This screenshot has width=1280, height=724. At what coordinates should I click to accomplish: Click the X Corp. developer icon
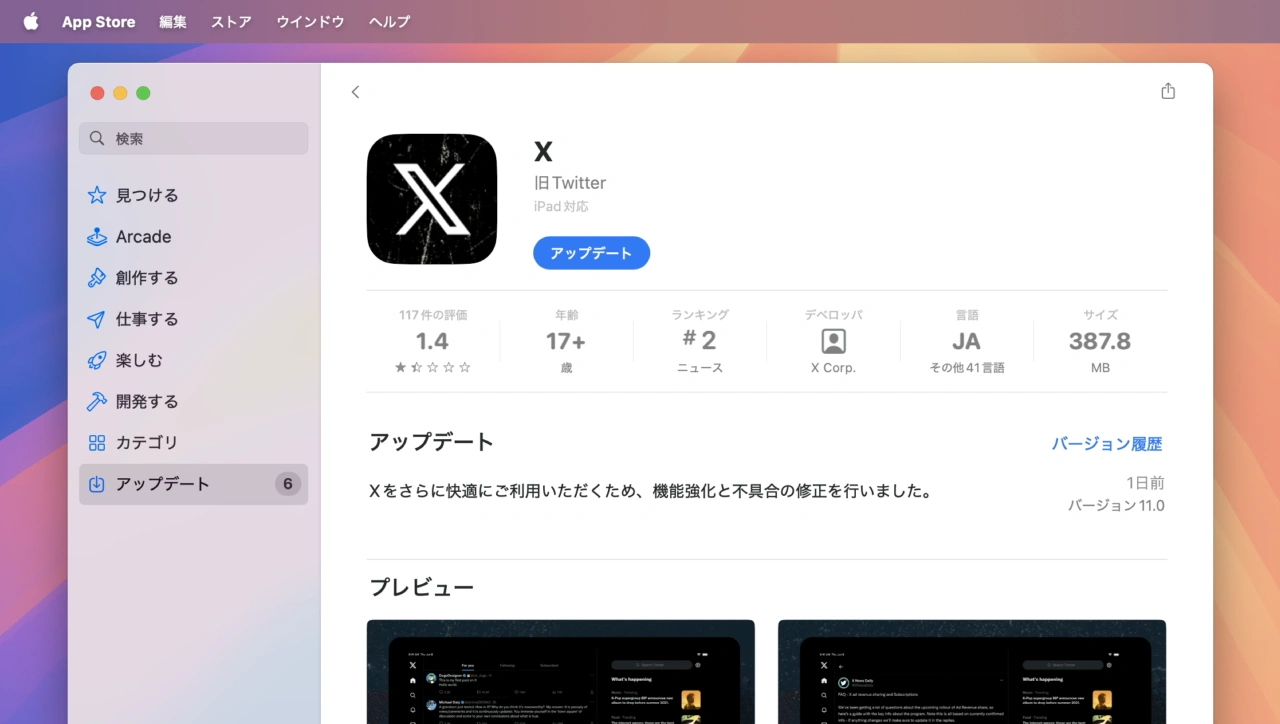[833, 341]
